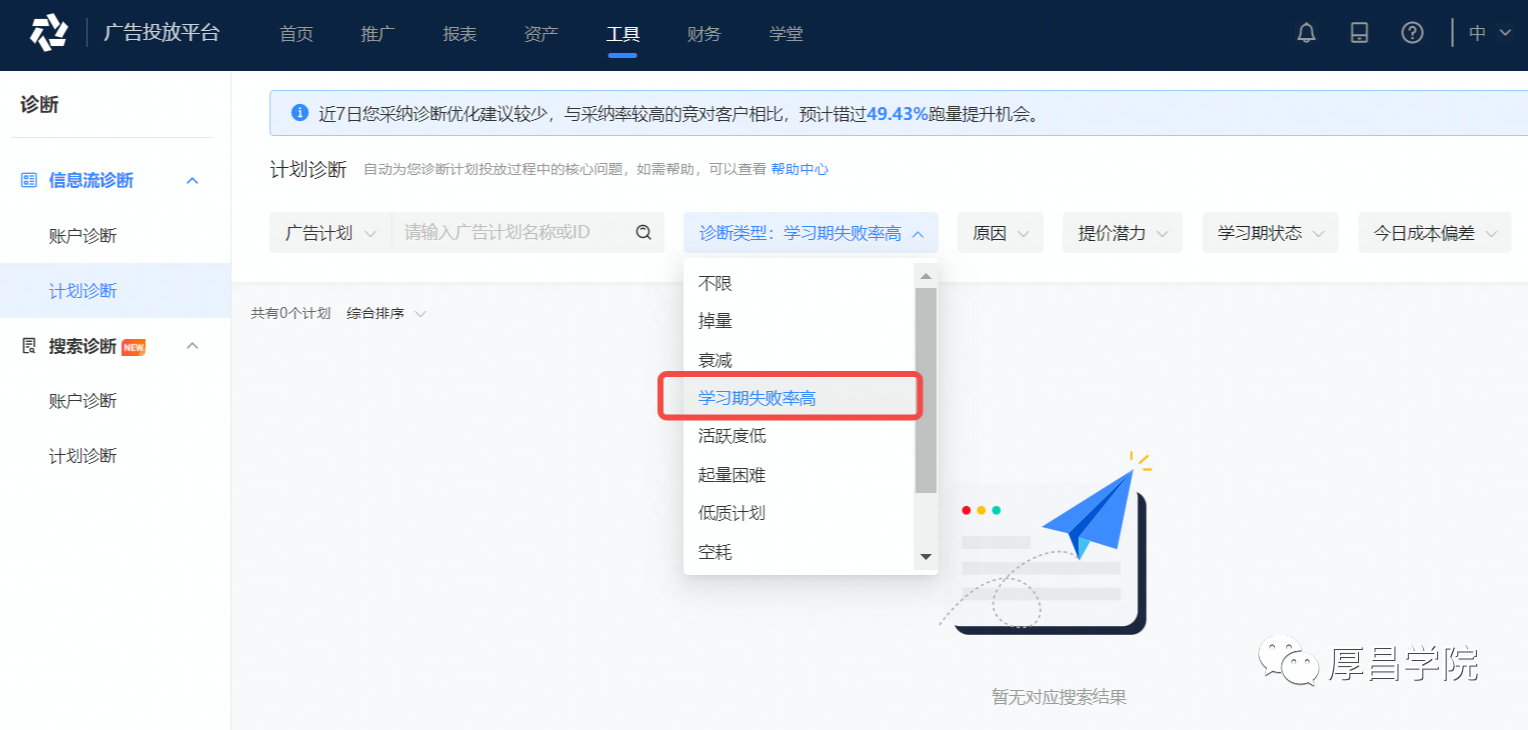This screenshot has width=1528, height=730.
Task: Open the language selector 中
Action: coord(1490,33)
